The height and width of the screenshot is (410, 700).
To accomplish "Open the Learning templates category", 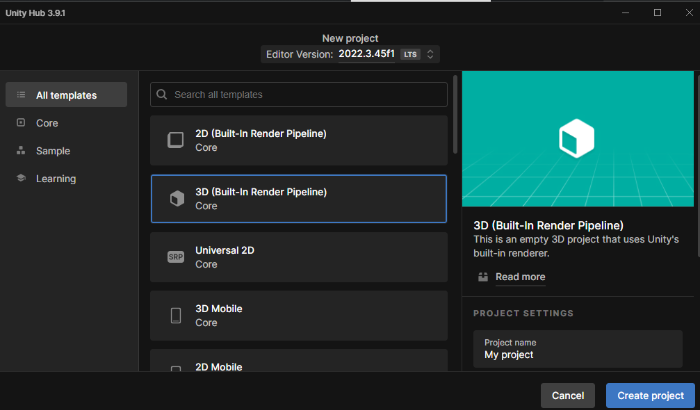I will pos(66,178).
